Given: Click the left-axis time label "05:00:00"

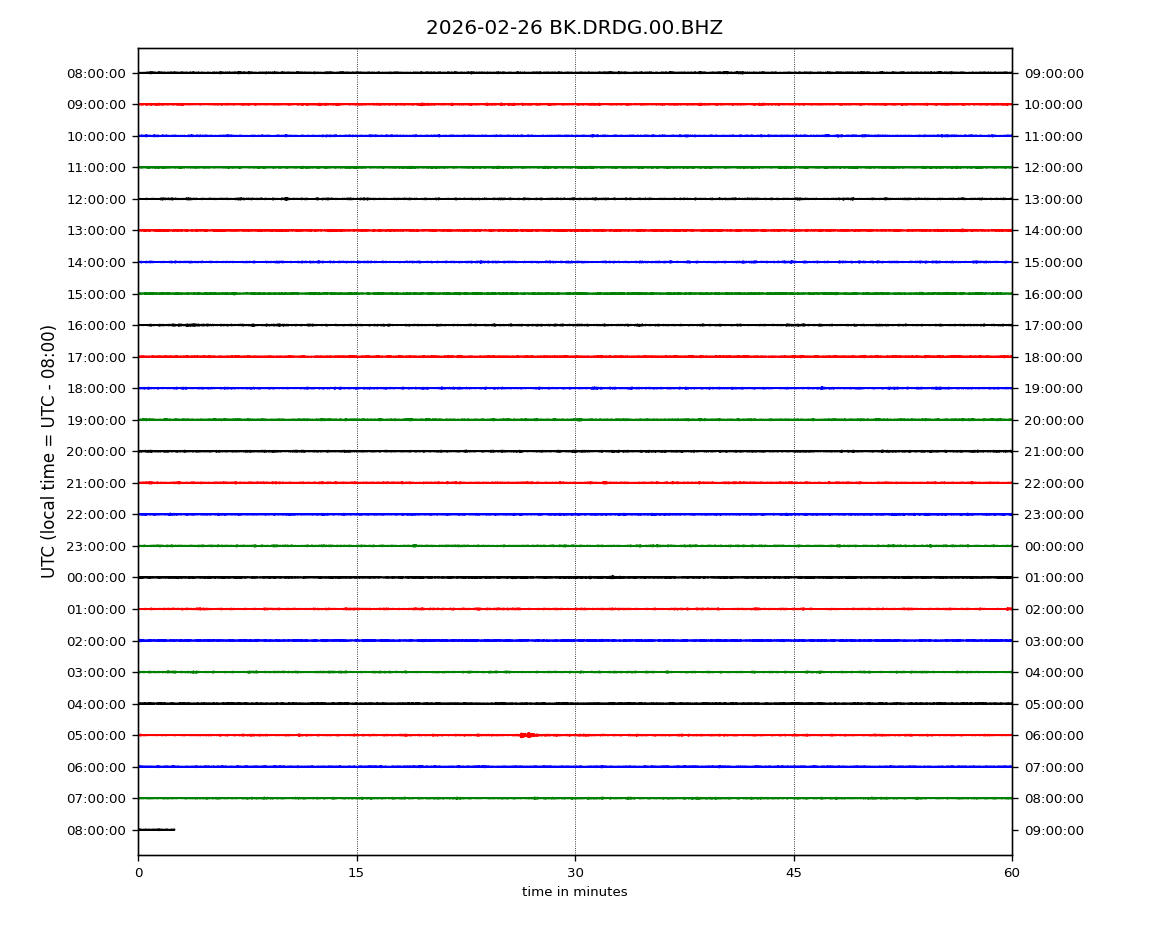Looking at the screenshot, I should pos(96,736).
